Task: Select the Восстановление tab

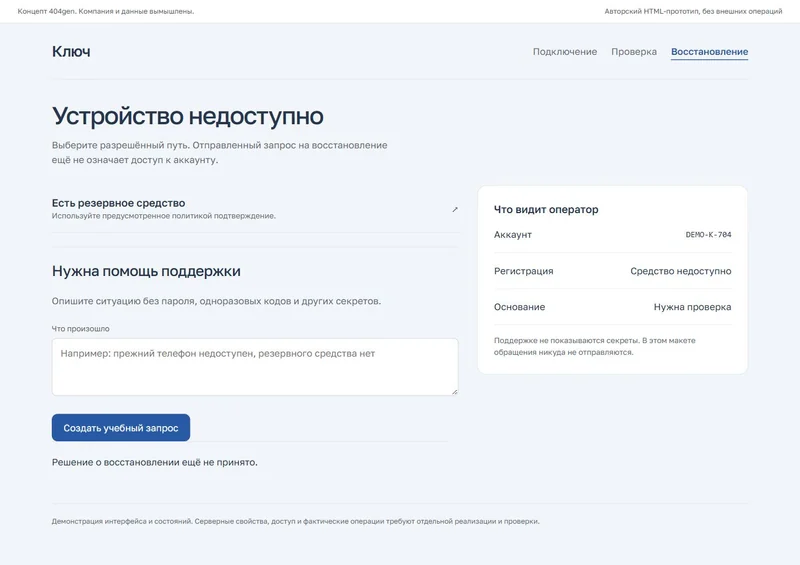Action: coord(709,52)
